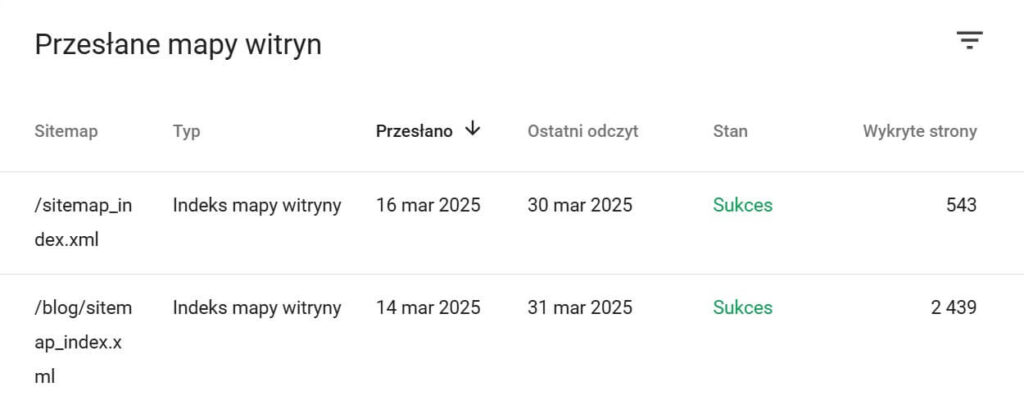This screenshot has width=1024, height=405.
Task: Click the 31 mar 2025 last read date
Action: click(580, 308)
